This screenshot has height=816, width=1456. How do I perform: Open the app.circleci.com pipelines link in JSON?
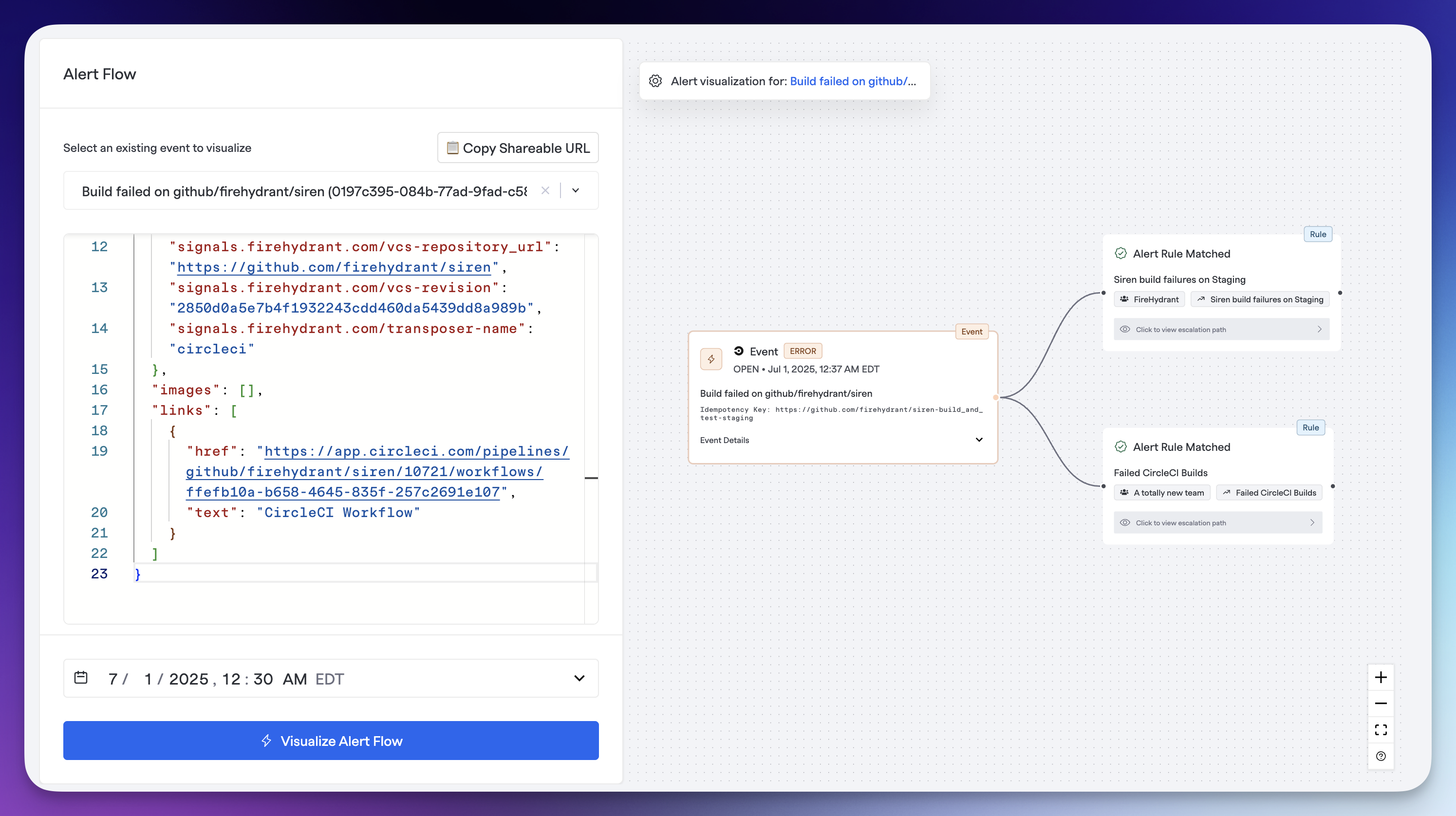(x=377, y=471)
